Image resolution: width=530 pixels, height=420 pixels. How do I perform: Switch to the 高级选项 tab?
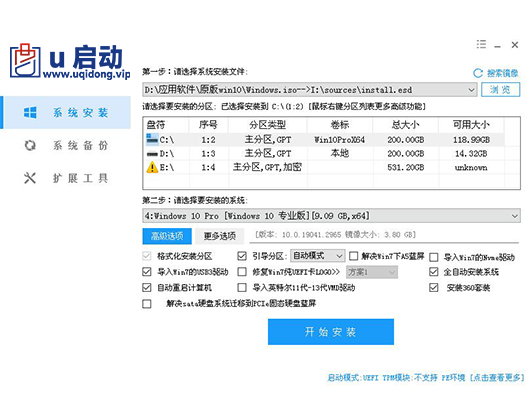(167, 236)
